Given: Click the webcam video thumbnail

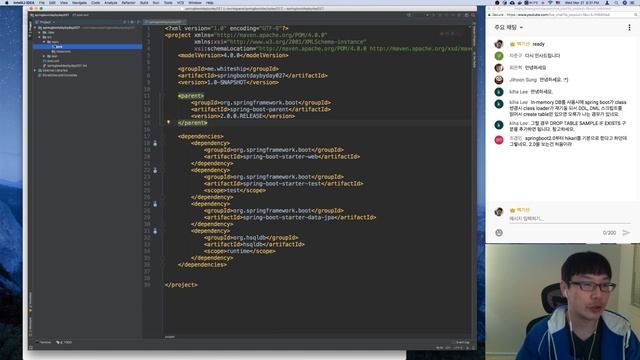Looking at the screenshot, I should [x=562, y=302].
